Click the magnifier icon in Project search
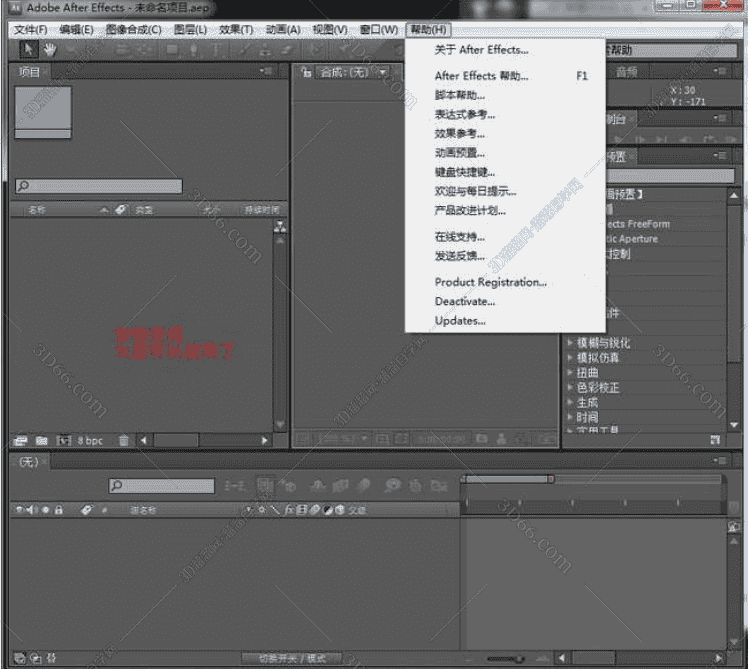 [x=23, y=186]
